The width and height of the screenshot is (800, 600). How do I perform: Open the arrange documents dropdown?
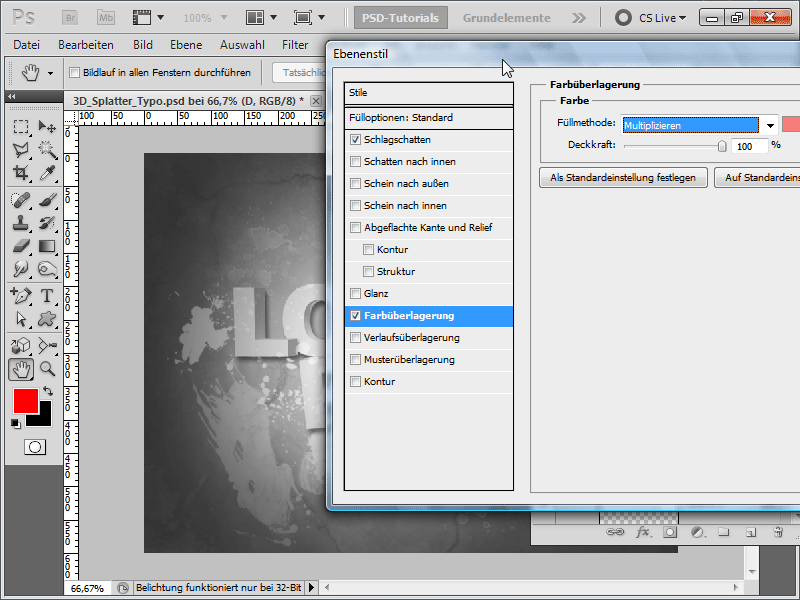273,18
